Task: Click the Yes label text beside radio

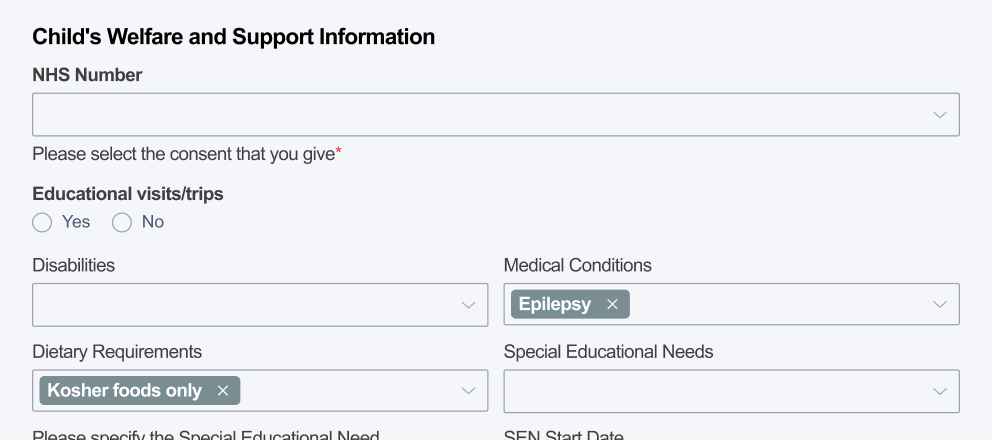Action: pyautogui.click(x=76, y=222)
